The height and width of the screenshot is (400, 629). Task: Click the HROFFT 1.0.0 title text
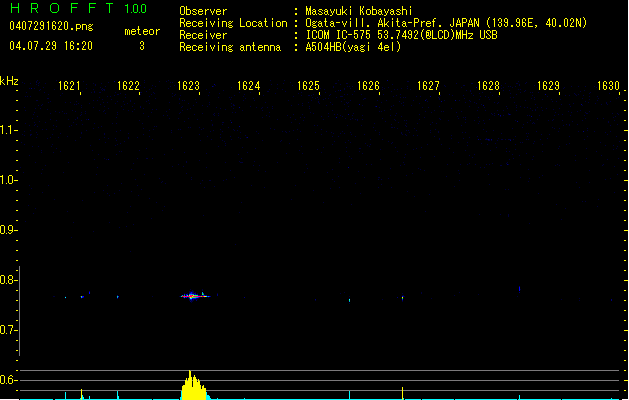(79, 8)
